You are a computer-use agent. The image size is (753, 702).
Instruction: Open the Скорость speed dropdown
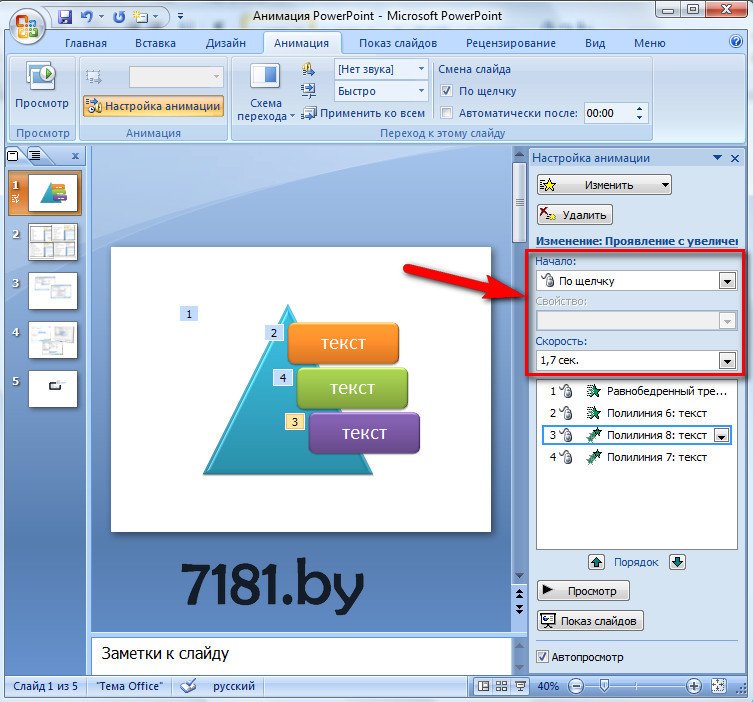point(727,360)
